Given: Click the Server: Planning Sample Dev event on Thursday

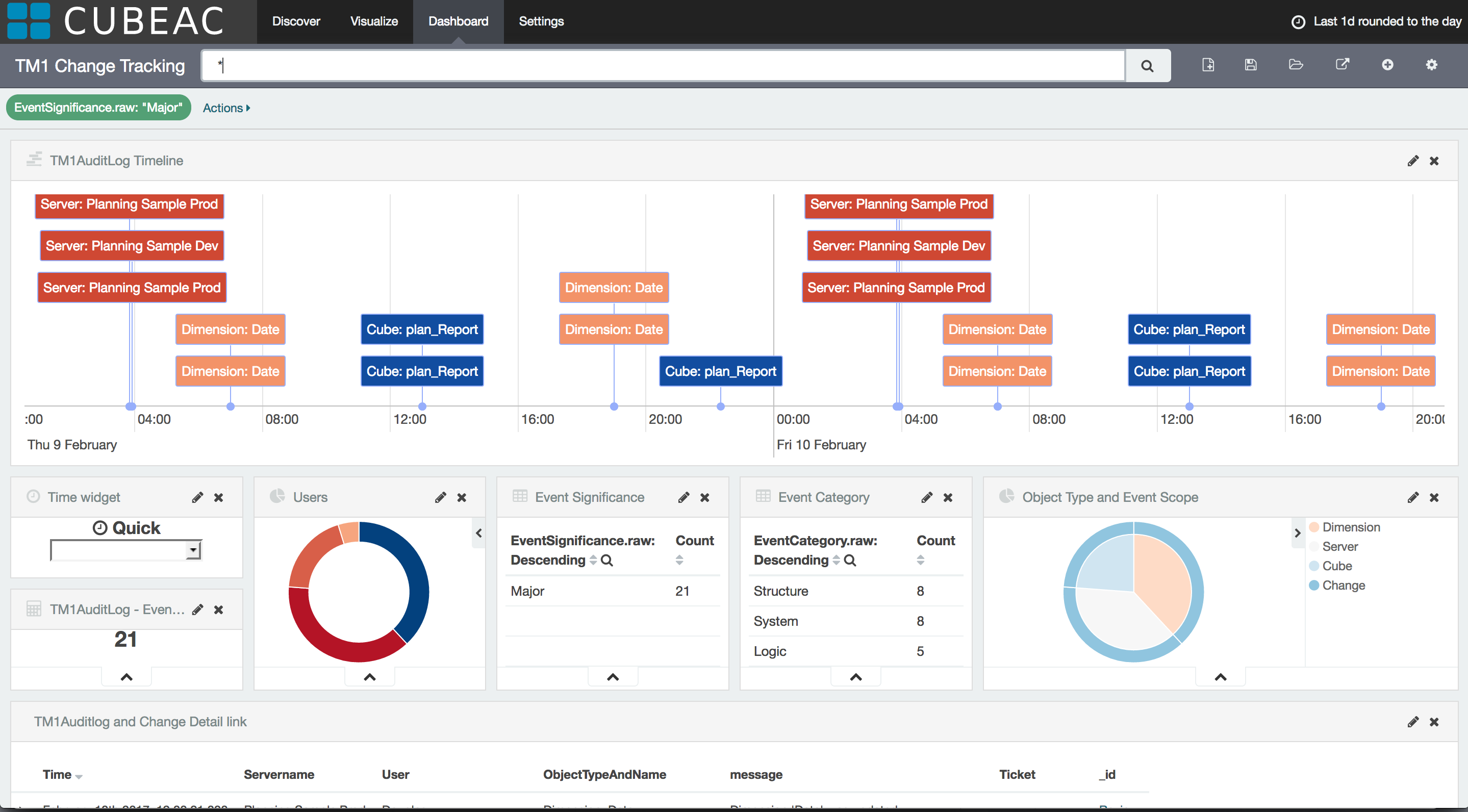Looking at the screenshot, I should (x=132, y=246).
